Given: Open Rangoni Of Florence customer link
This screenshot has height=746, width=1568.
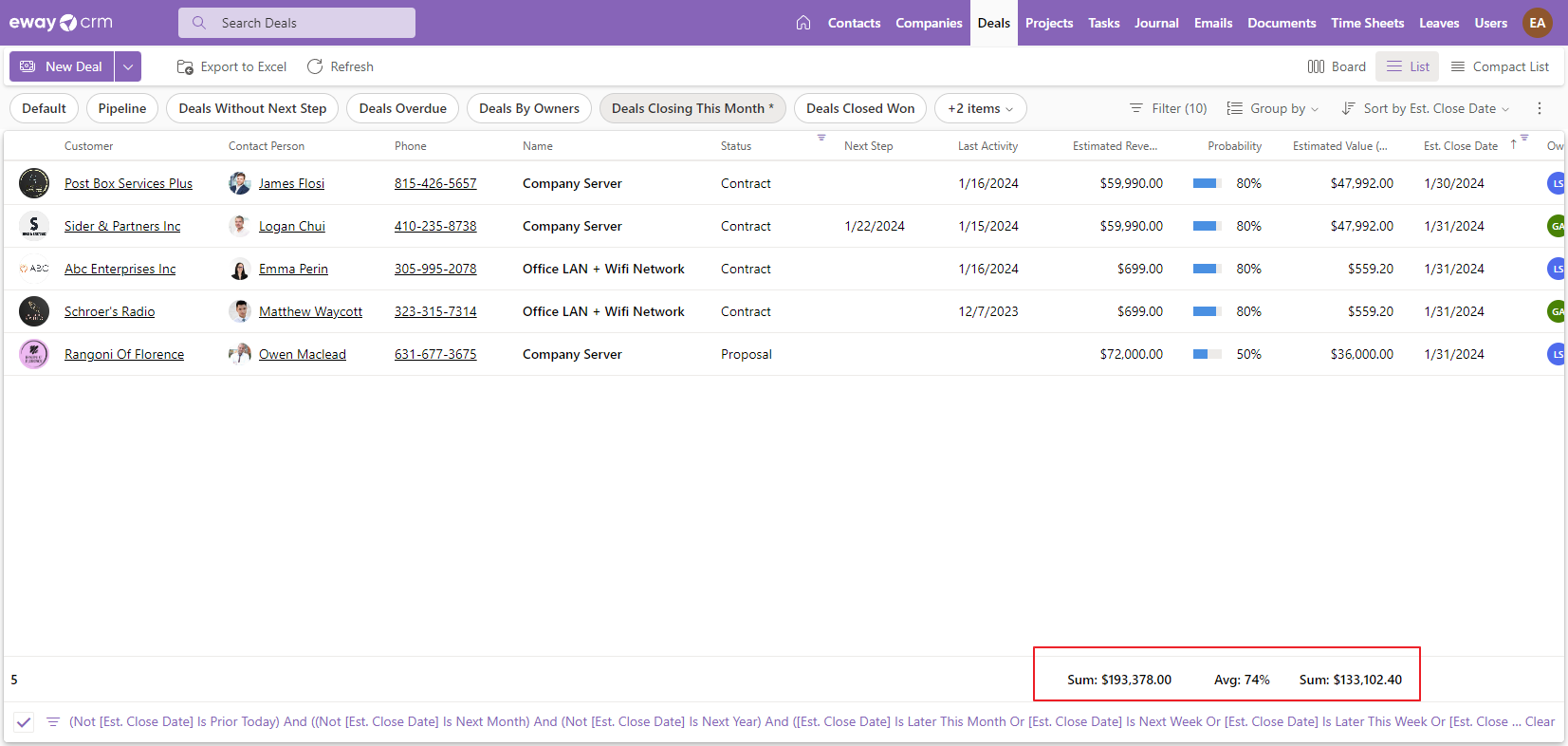Looking at the screenshot, I should (x=124, y=354).
